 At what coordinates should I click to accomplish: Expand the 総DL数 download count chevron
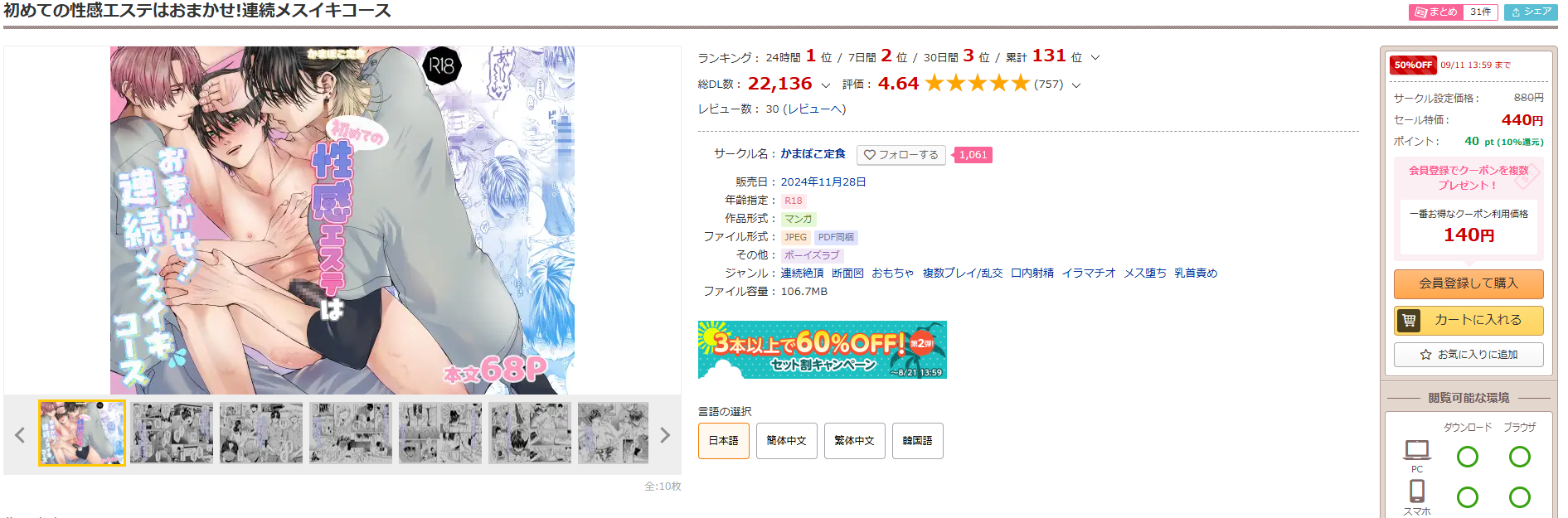point(825,85)
